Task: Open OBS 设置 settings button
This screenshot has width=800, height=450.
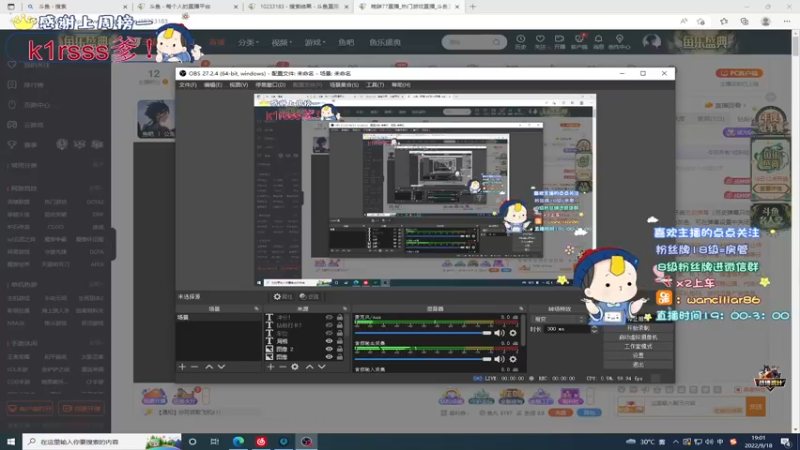Action: [x=638, y=356]
